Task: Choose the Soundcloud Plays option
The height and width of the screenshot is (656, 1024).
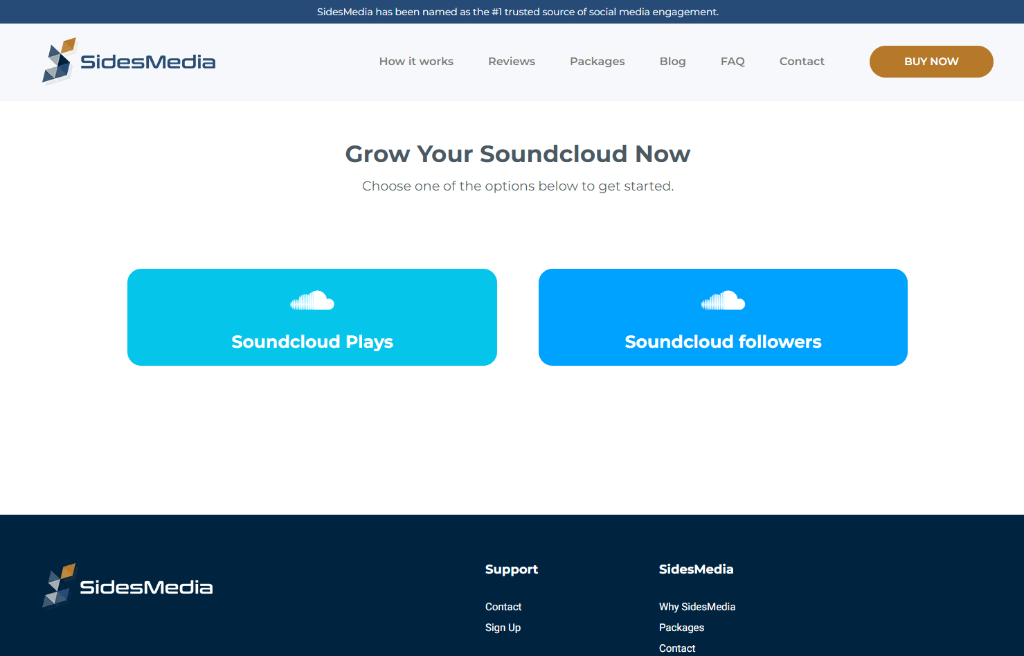Action: coord(312,317)
